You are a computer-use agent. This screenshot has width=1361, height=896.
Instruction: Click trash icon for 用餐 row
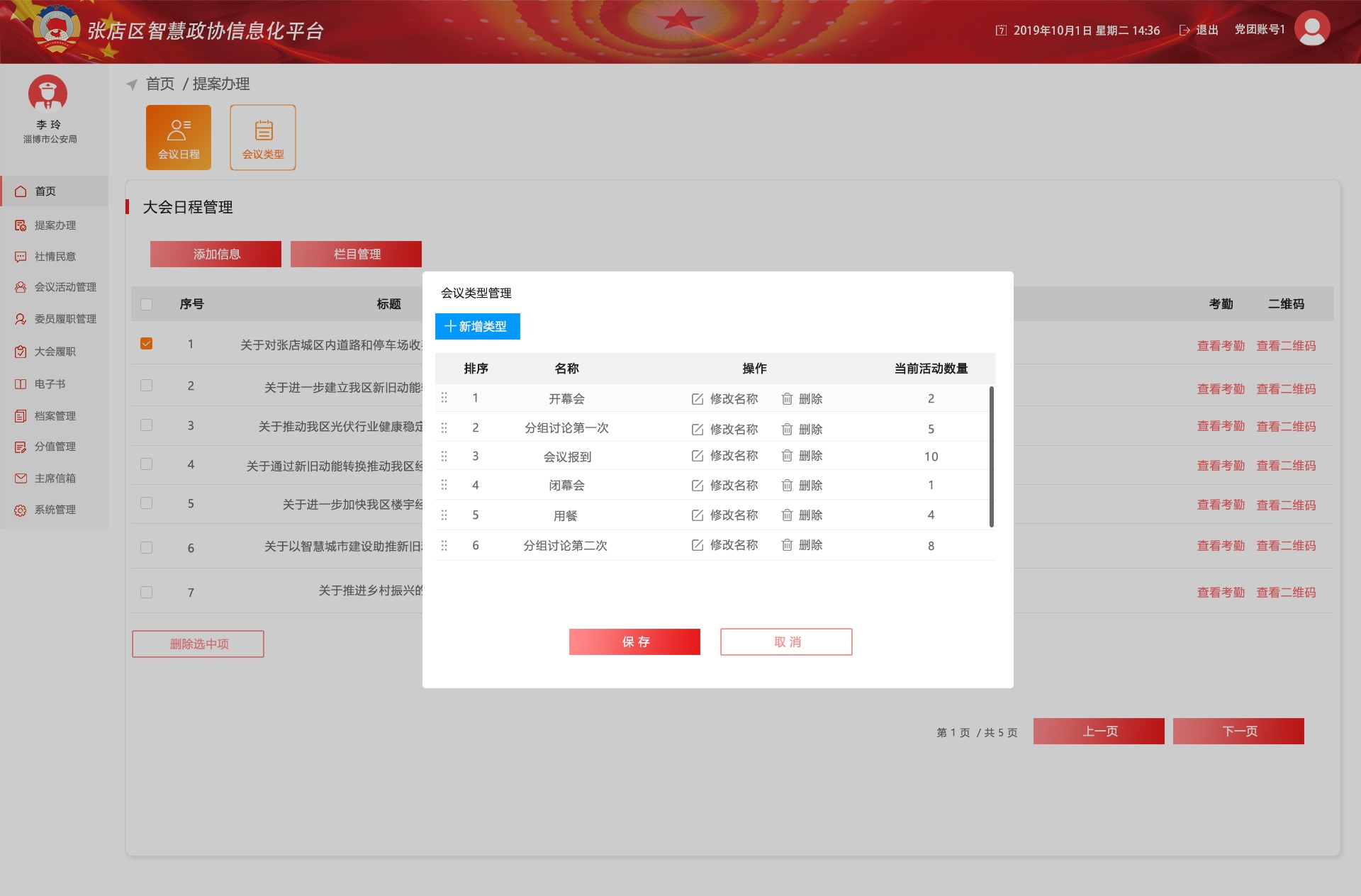[787, 515]
